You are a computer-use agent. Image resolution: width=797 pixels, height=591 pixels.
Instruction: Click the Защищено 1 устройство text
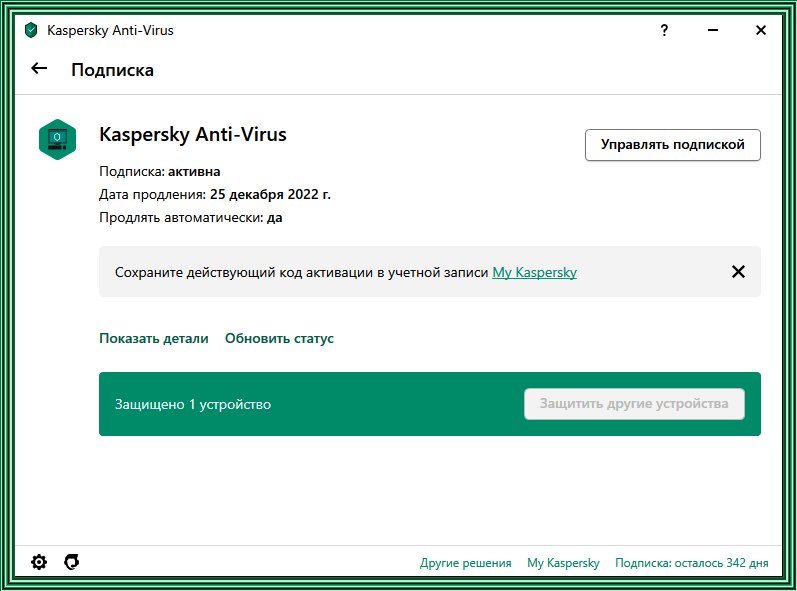(193, 405)
